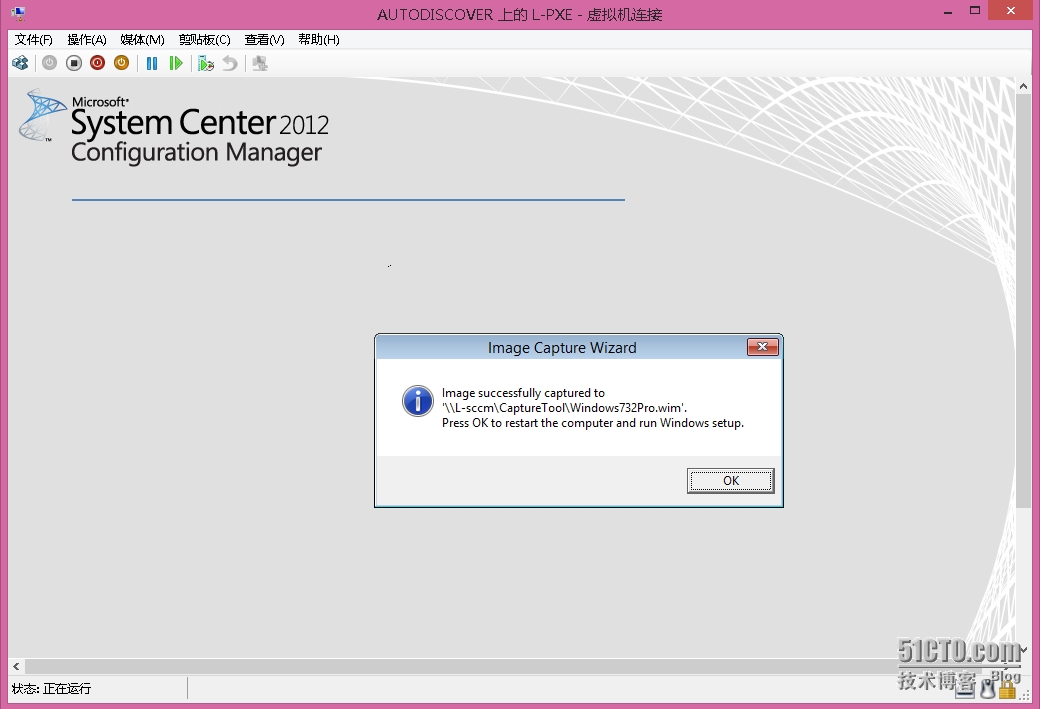Click the horizontal scrollbar left arrow
This screenshot has height=709, width=1040.
17,666
